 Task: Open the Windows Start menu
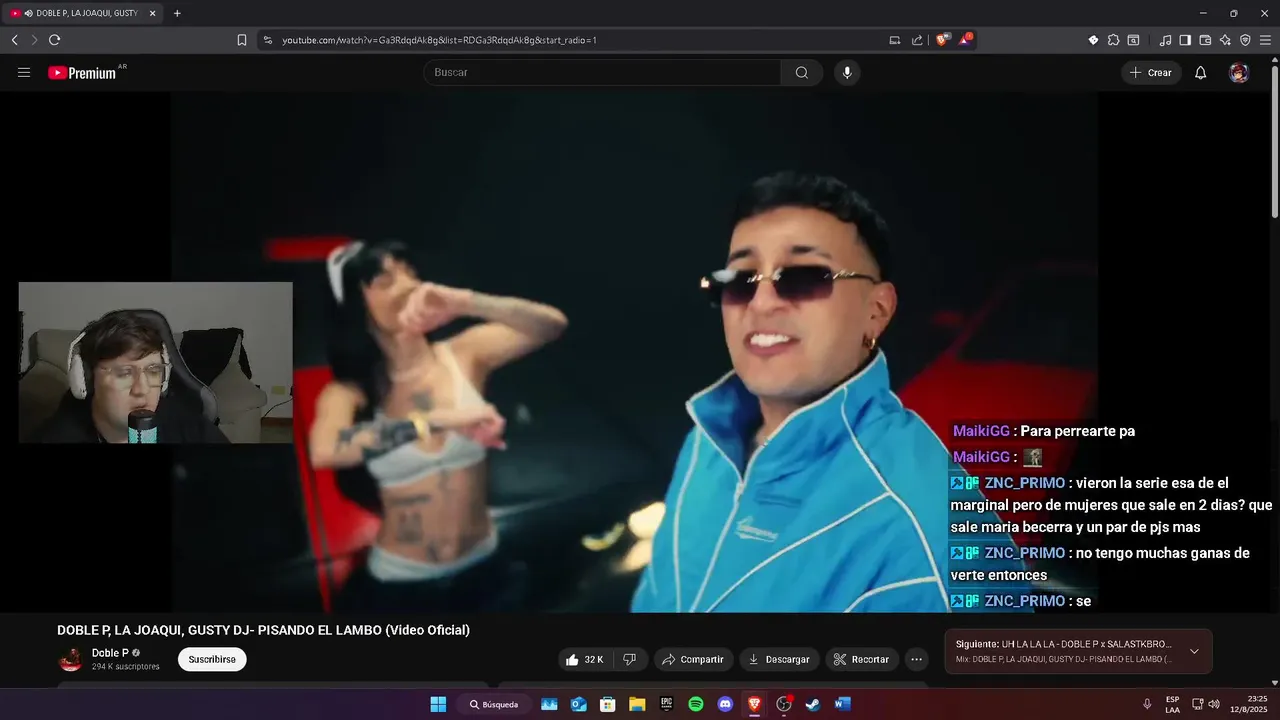438,704
